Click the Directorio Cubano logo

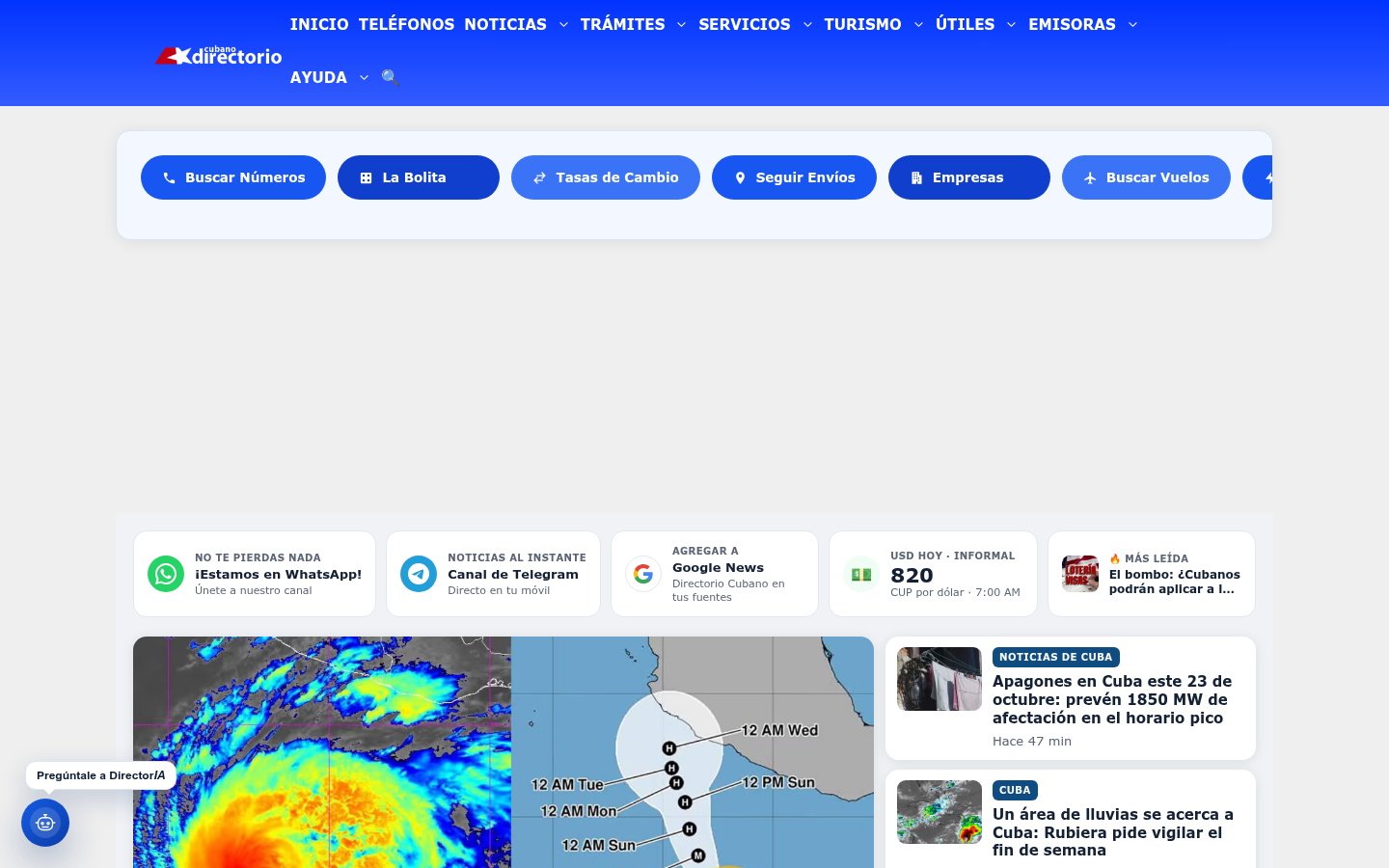tap(219, 56)
